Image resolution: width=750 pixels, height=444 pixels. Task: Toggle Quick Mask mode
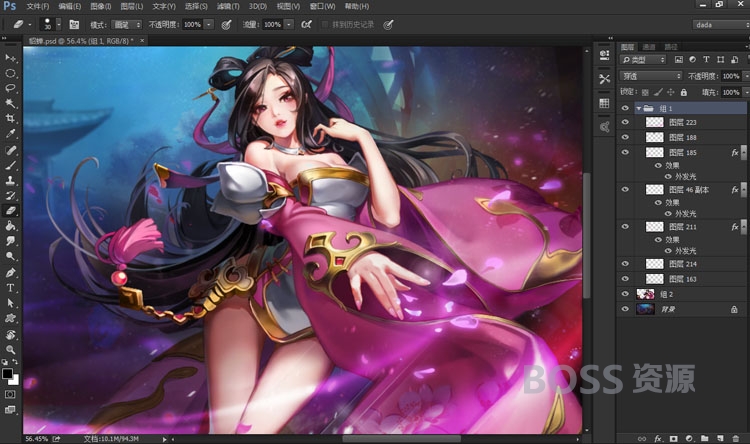click(10, 394)
